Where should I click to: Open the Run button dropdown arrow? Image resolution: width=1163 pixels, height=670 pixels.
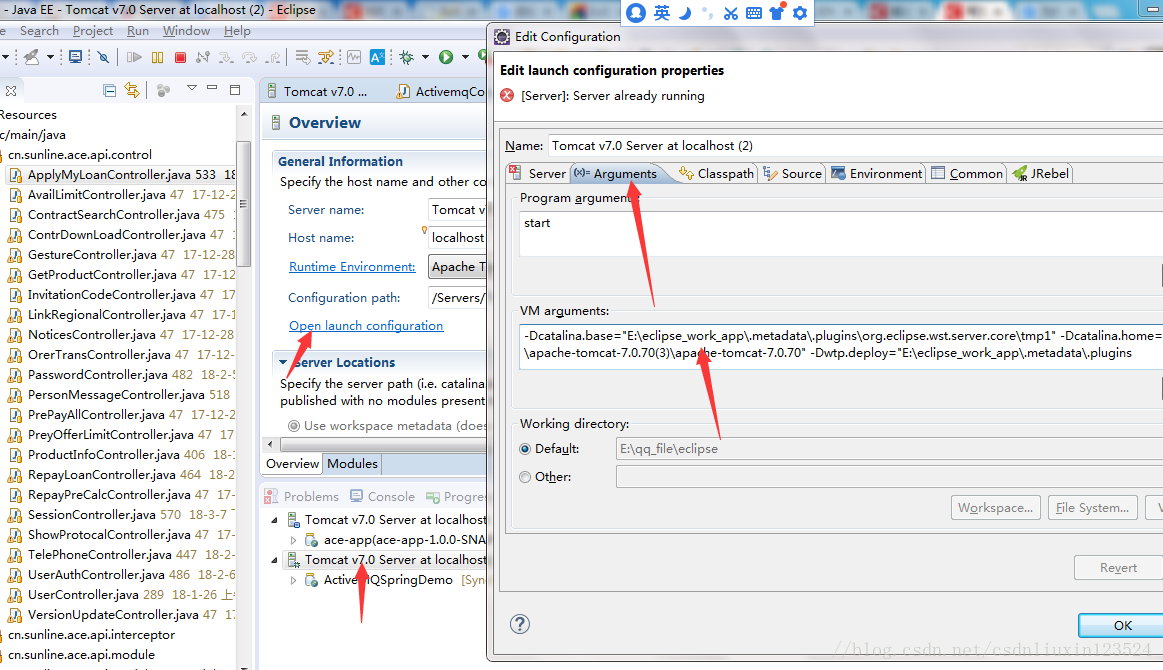[x=465, y=57]
